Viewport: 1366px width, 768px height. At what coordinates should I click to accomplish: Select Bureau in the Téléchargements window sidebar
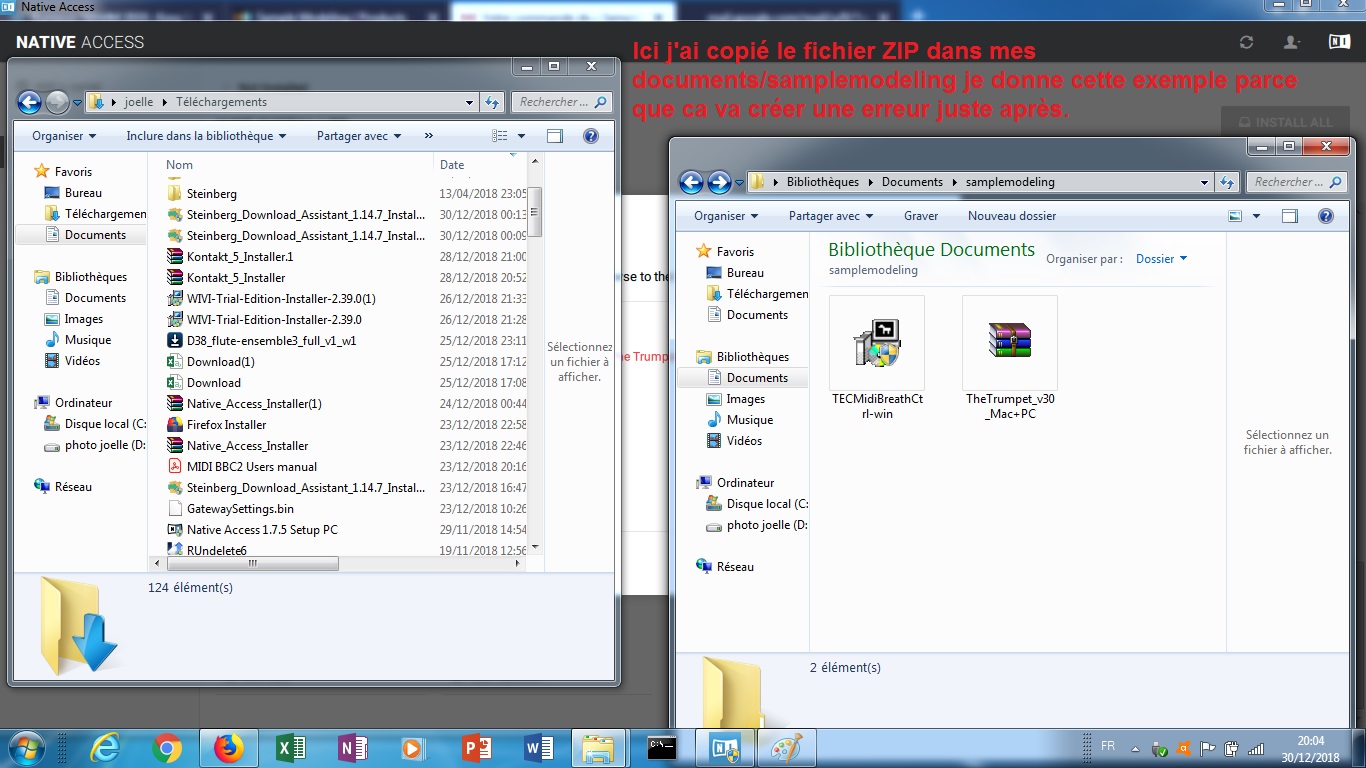tap(83, 193)
